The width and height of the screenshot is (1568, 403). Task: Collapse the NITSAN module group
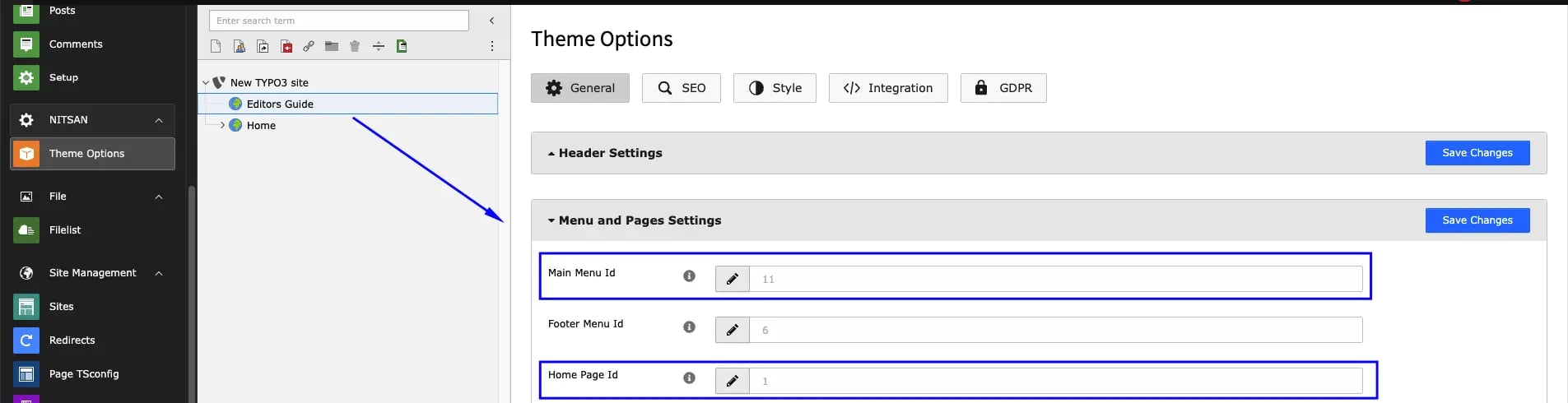click(159, 121)
